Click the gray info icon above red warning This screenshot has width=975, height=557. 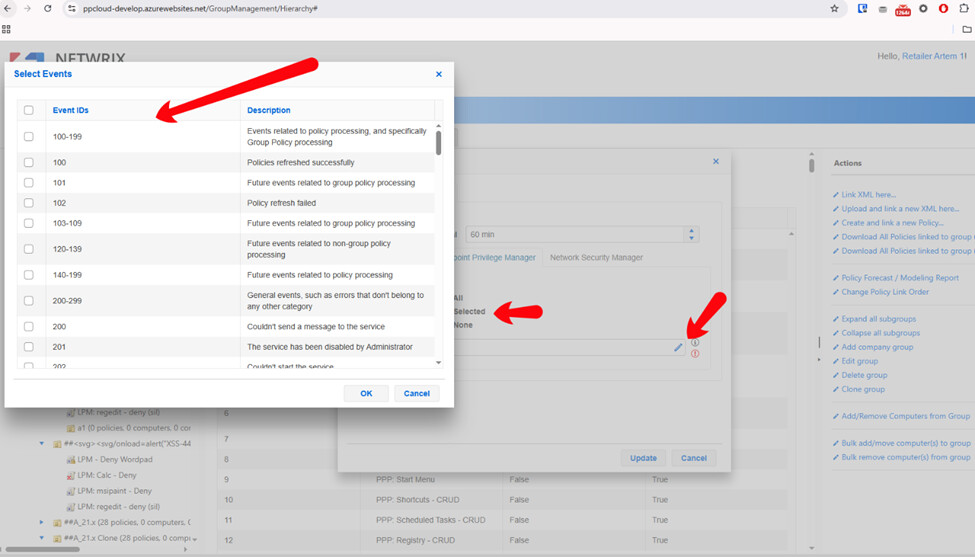695,342
